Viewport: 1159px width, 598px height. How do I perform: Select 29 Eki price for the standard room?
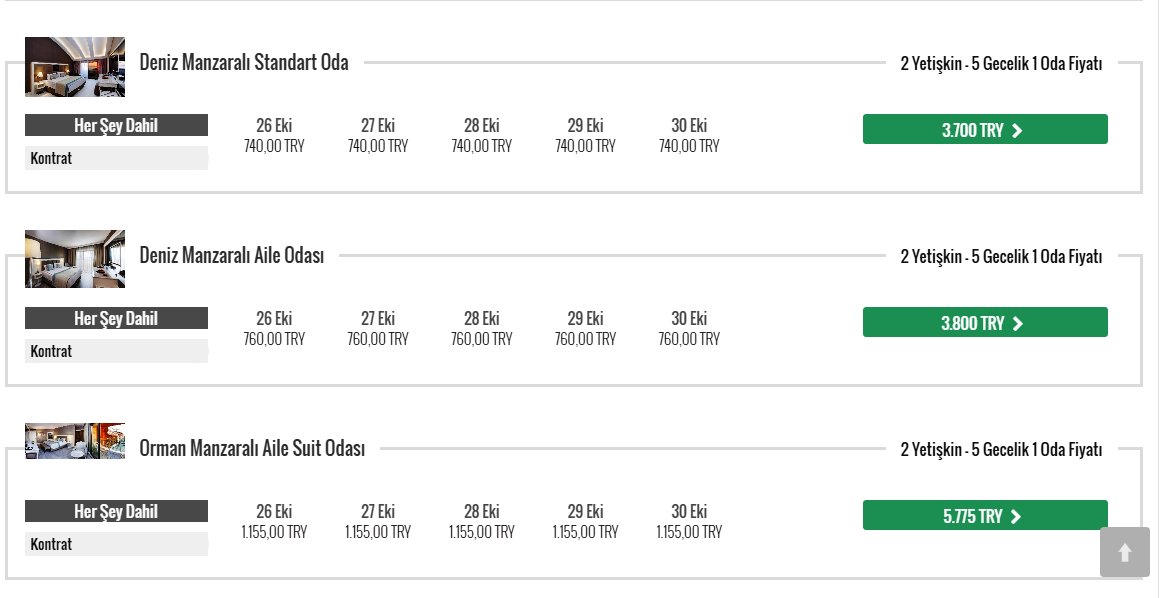[x=585, y=136]
